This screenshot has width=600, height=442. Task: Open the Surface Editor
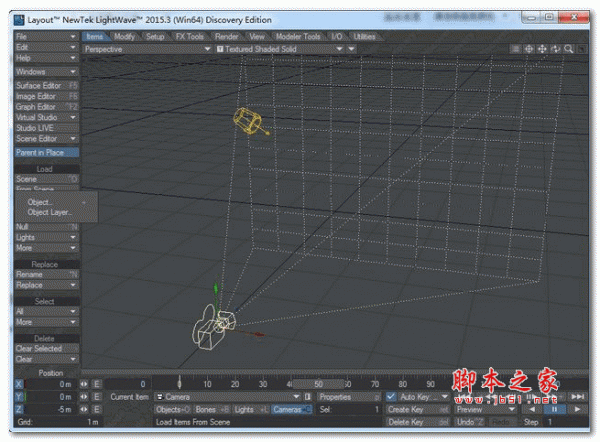pos(45,86)
